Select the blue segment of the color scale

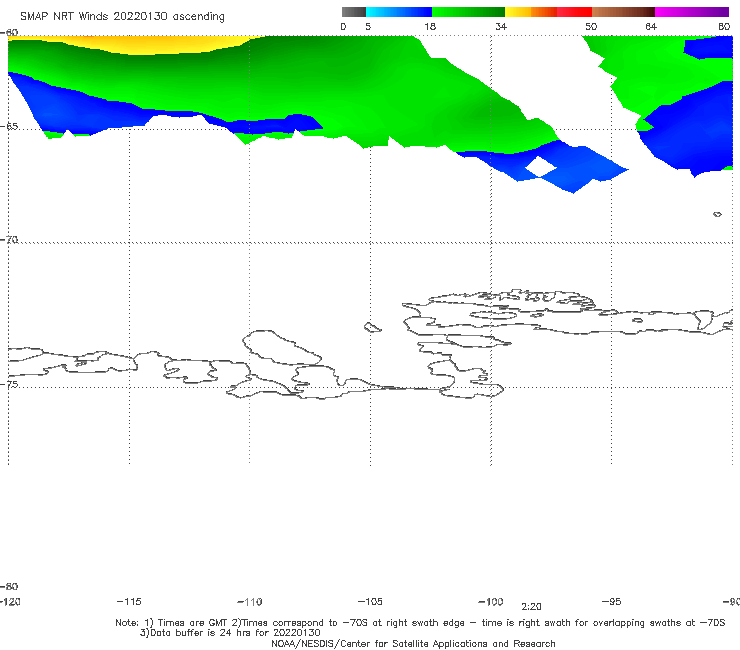(399, 12)
